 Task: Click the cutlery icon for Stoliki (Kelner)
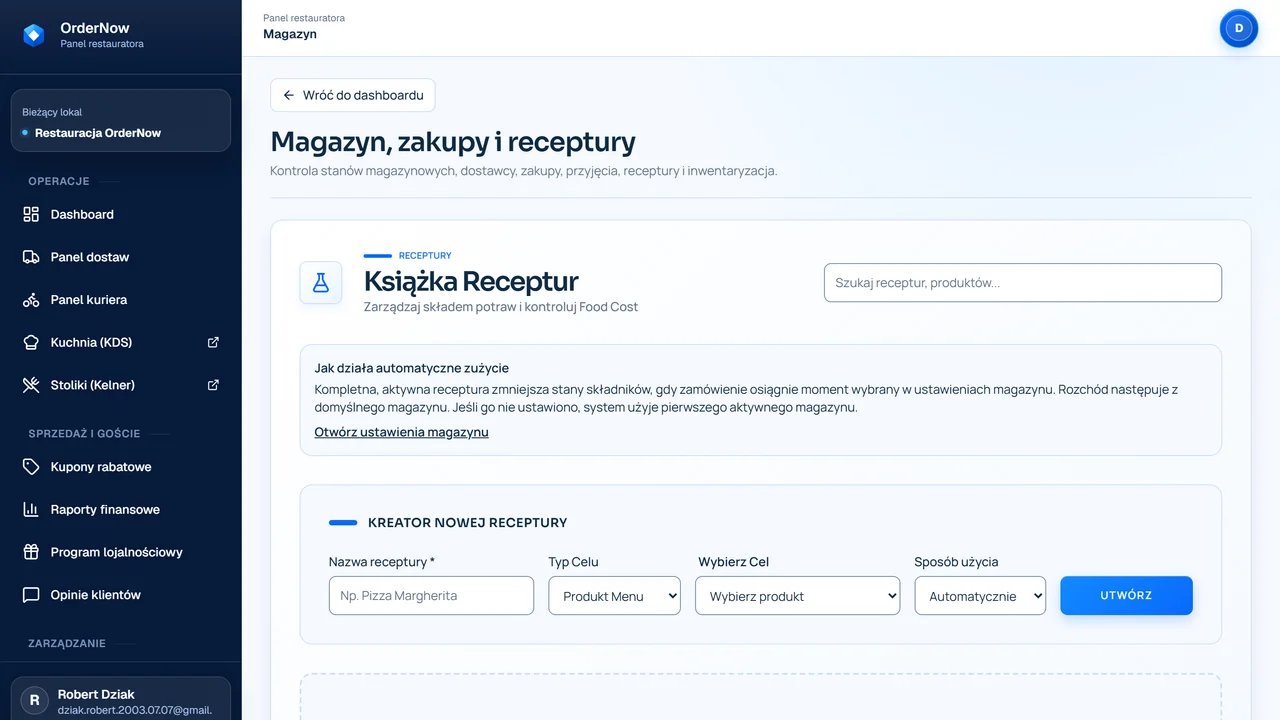click(x=31, y=385)
